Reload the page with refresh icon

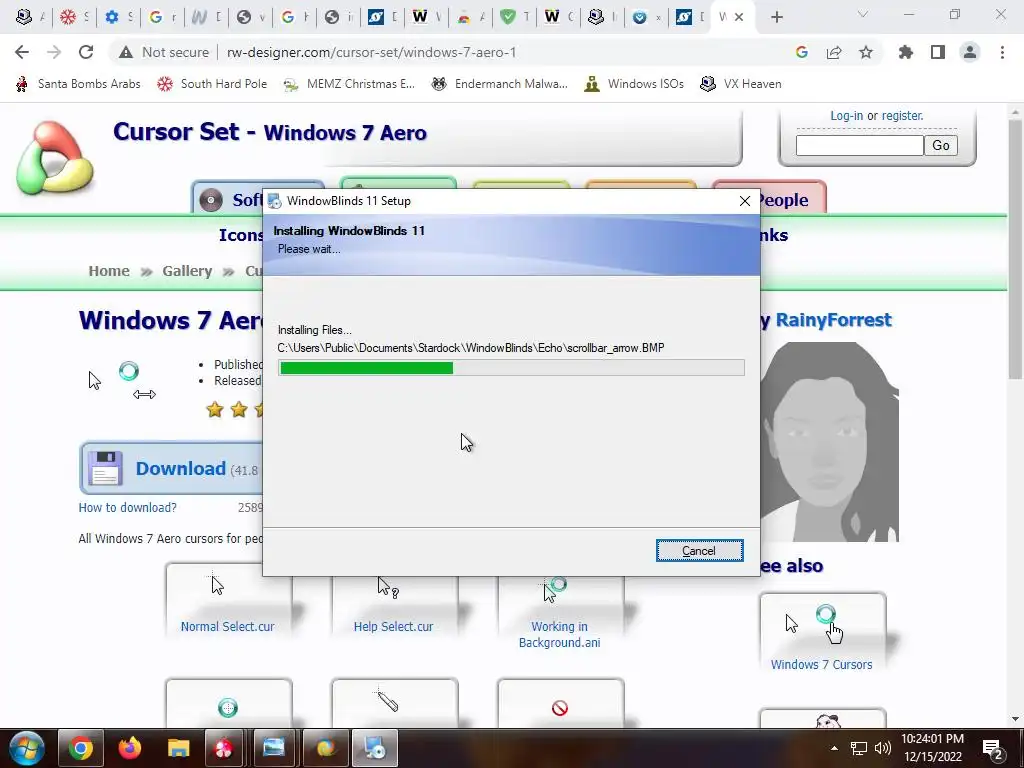click(x=86, y=52)
